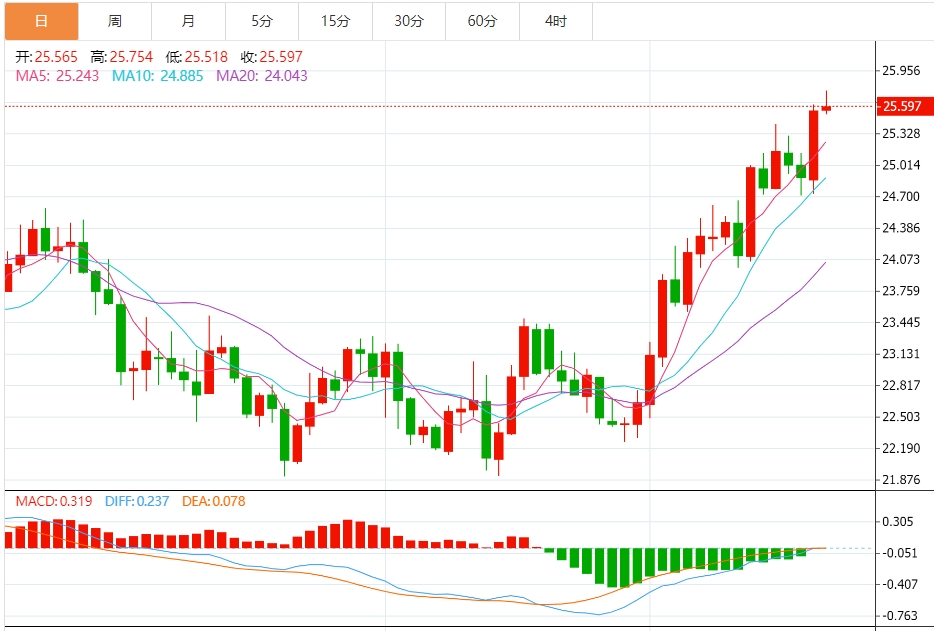The height and width of the screenshot is (631, 934).
Task: Click the 24.386 price axis label
Action: pos(901,228)
